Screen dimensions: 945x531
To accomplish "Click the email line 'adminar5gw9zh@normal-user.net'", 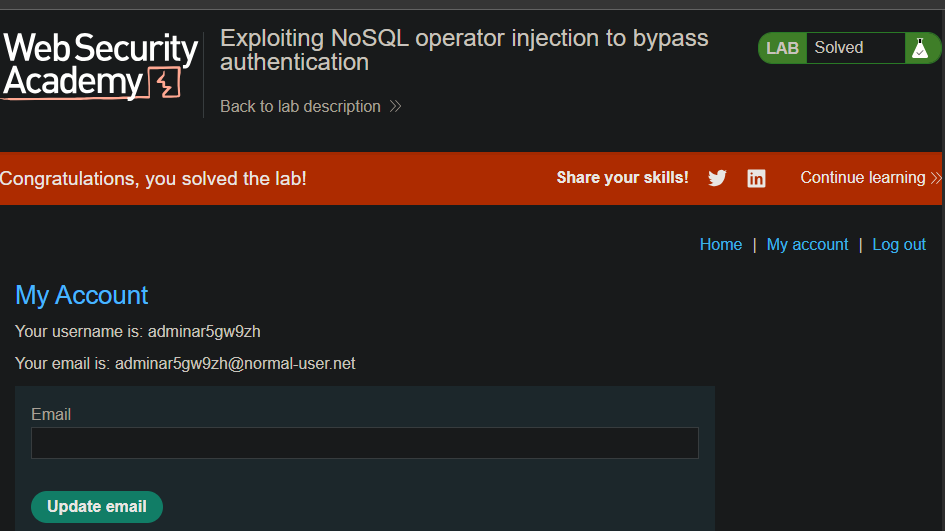I will 185,363.
